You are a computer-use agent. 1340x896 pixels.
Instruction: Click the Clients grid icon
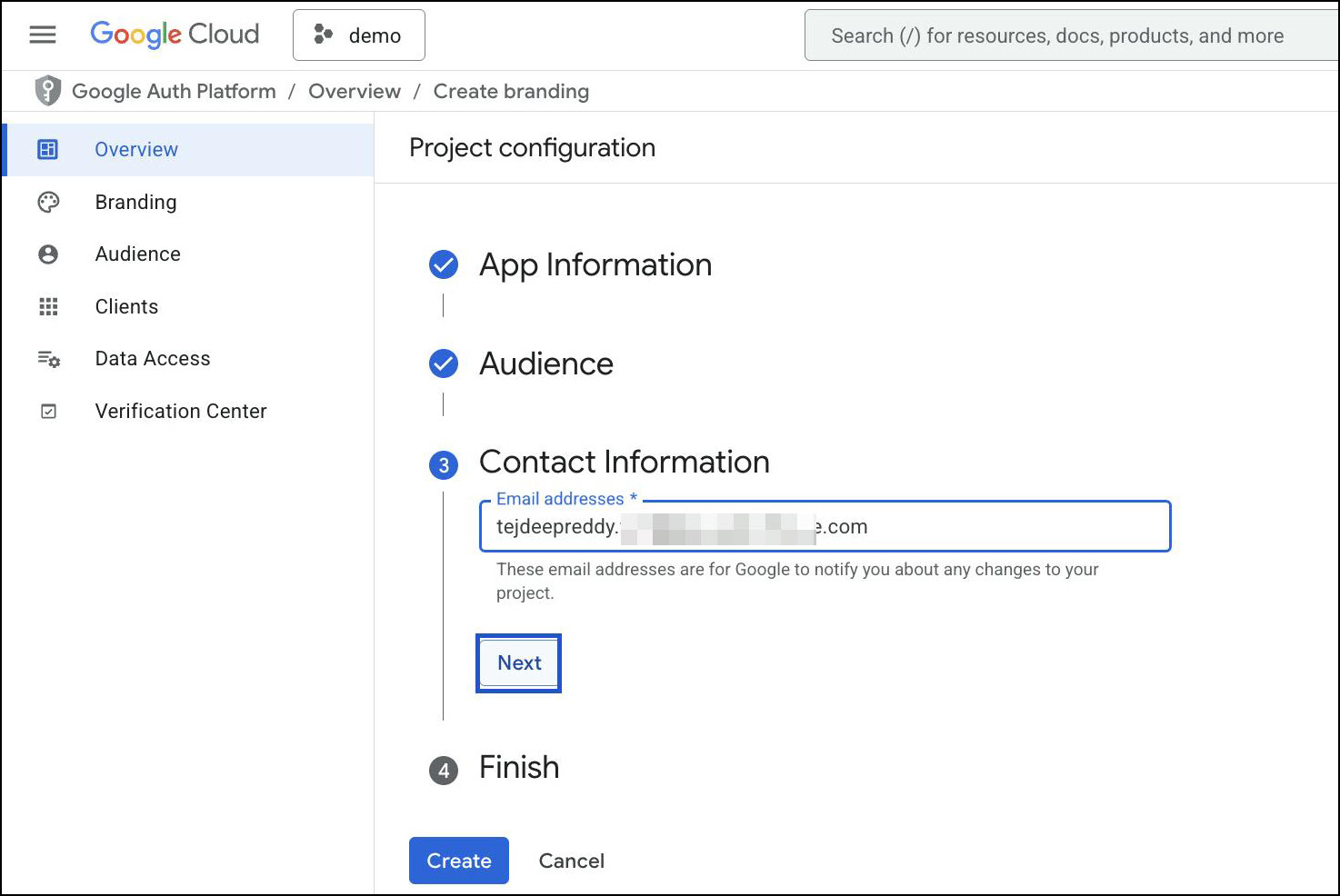(48, 307)
